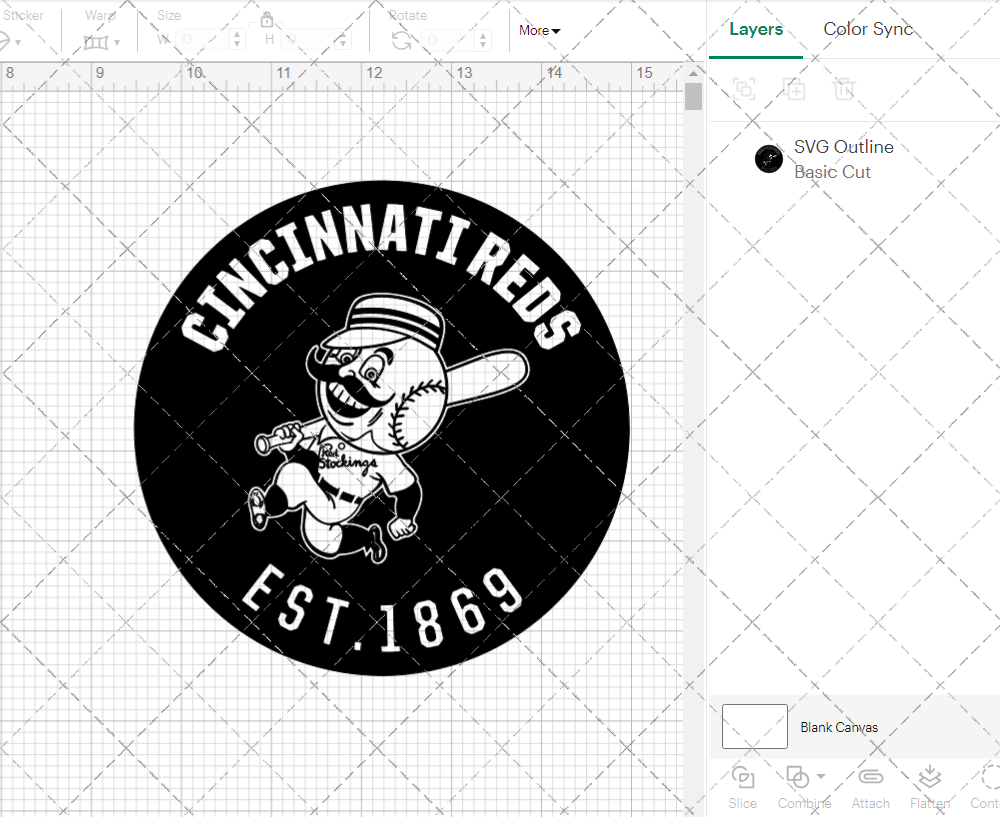The image size is (1000, 817).
Task: Click the group icon in Layers panel
Action: coord(743,89)
